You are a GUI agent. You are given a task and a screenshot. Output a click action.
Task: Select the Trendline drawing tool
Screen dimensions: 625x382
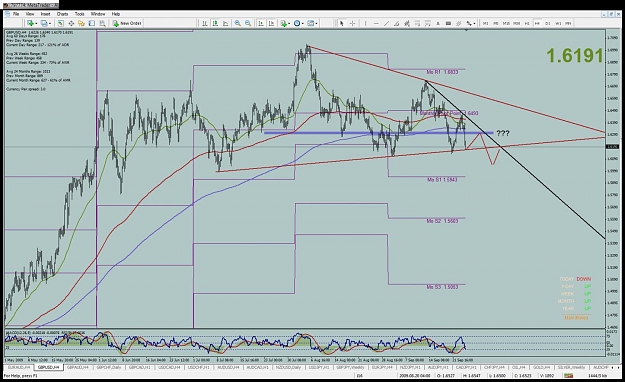(386, 24)
